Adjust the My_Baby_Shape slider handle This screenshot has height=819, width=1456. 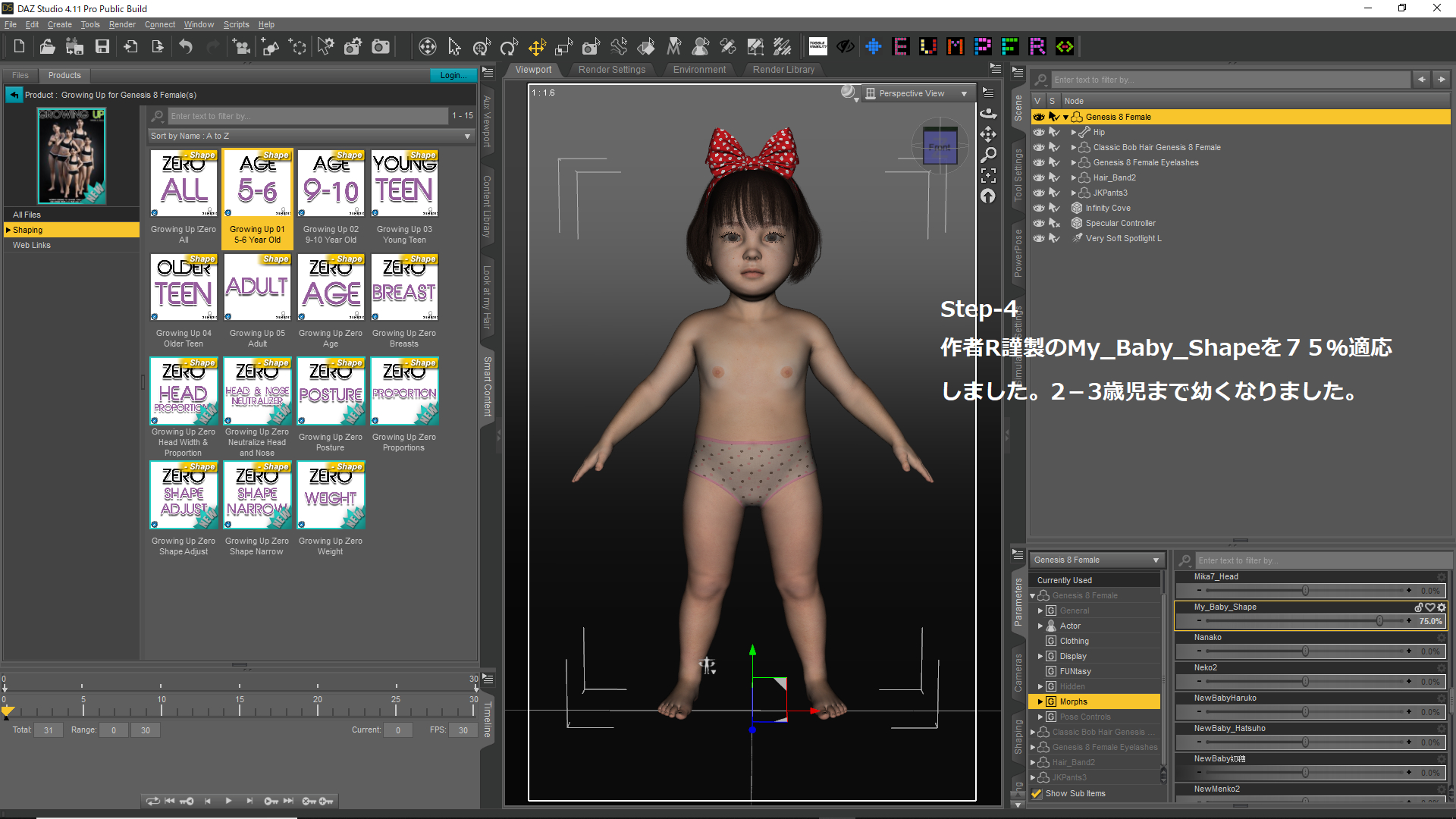click(1379, 621)
